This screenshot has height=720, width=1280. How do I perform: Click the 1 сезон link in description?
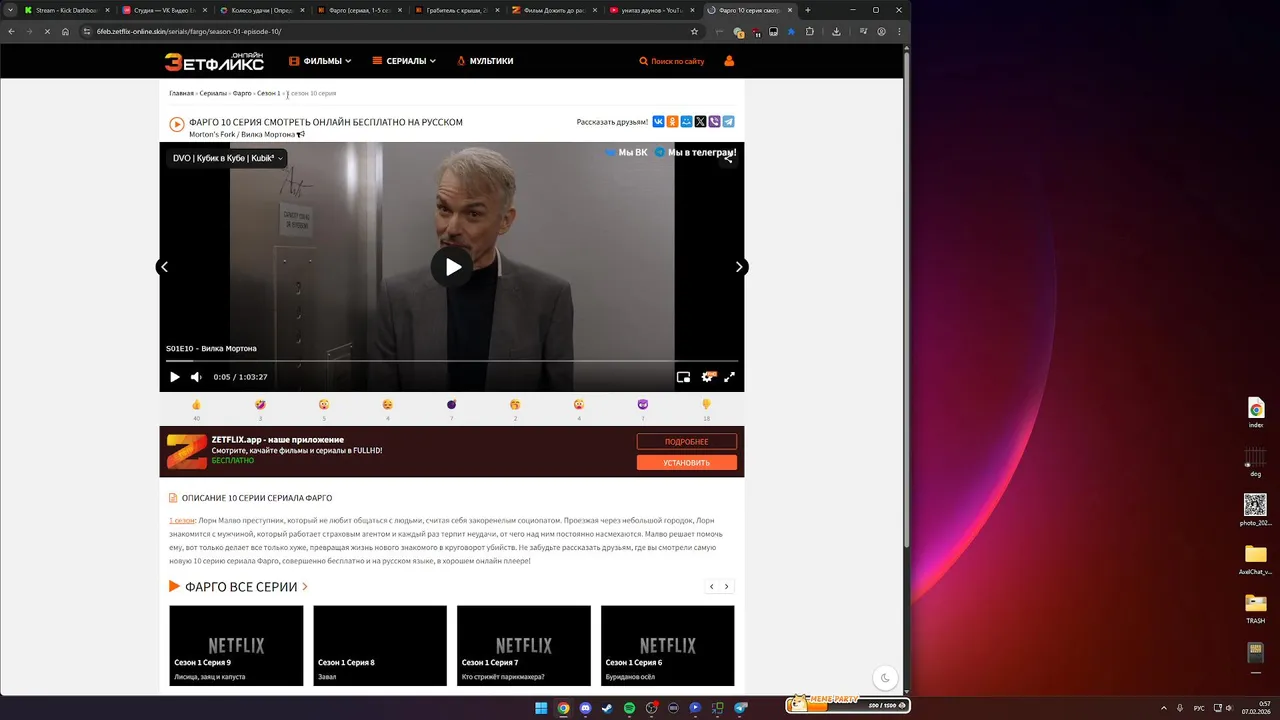(x=182, y=520)
